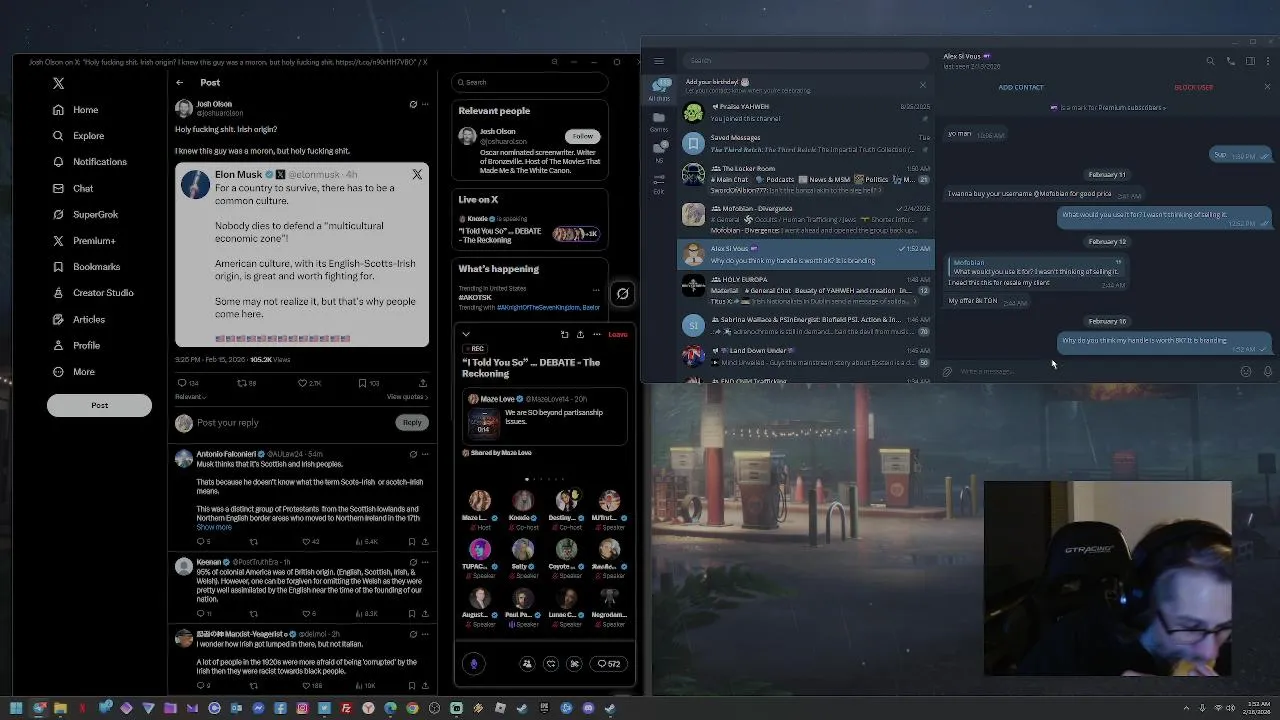Viewport: 1280px width, 720px height.
Task: Attach a file with the paperclip icon
Action: pos(948,372)
